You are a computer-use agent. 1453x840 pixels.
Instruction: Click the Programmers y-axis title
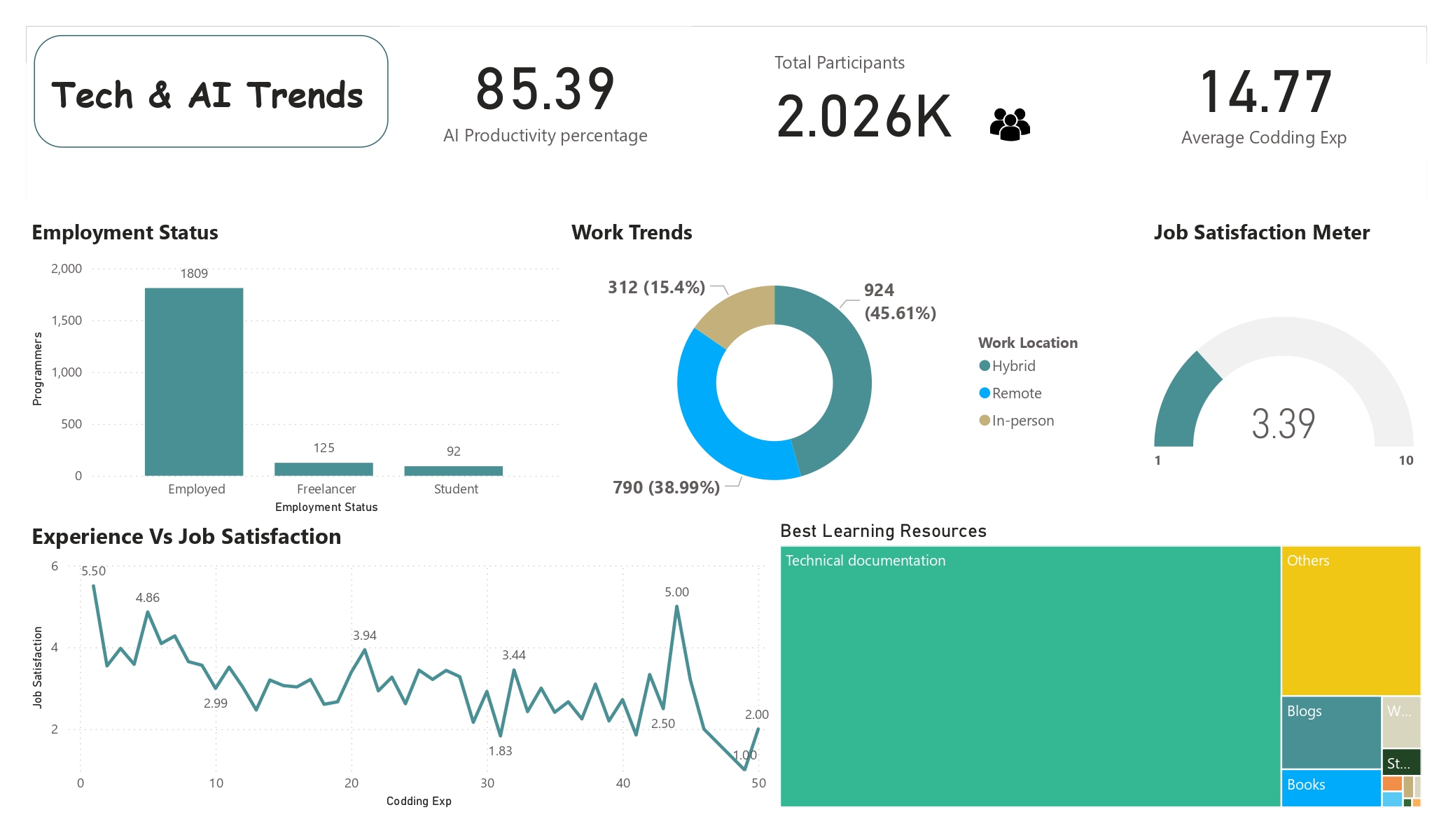(37, 370)
